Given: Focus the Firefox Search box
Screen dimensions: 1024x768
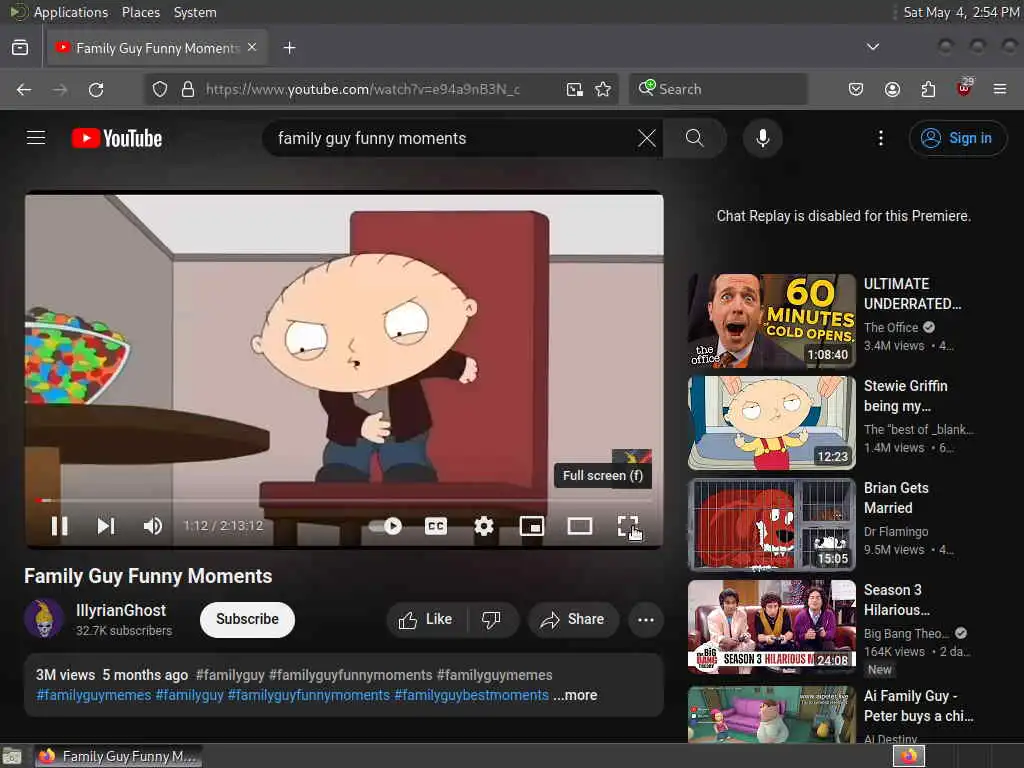Looking at the screenshot, I should (718, 89).
